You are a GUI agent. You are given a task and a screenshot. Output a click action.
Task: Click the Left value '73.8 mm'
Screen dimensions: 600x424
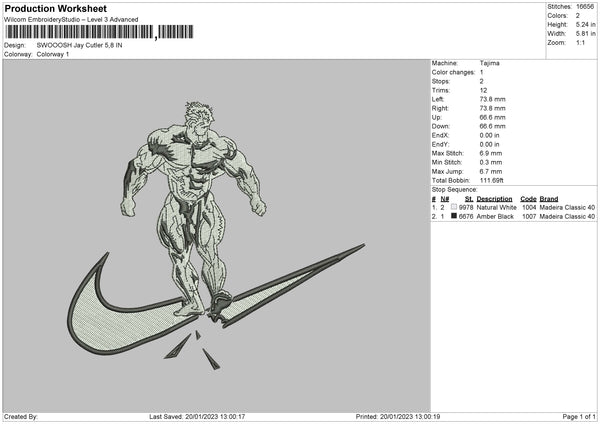(x=492, y=99)
